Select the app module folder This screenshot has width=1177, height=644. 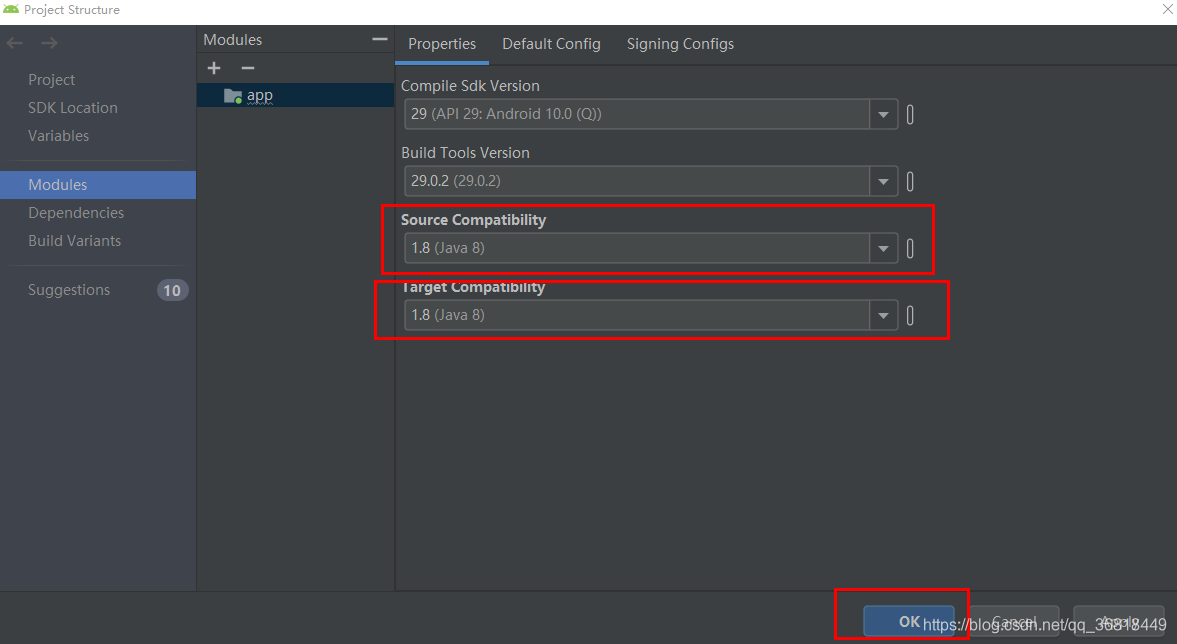(x=295, y=95)
